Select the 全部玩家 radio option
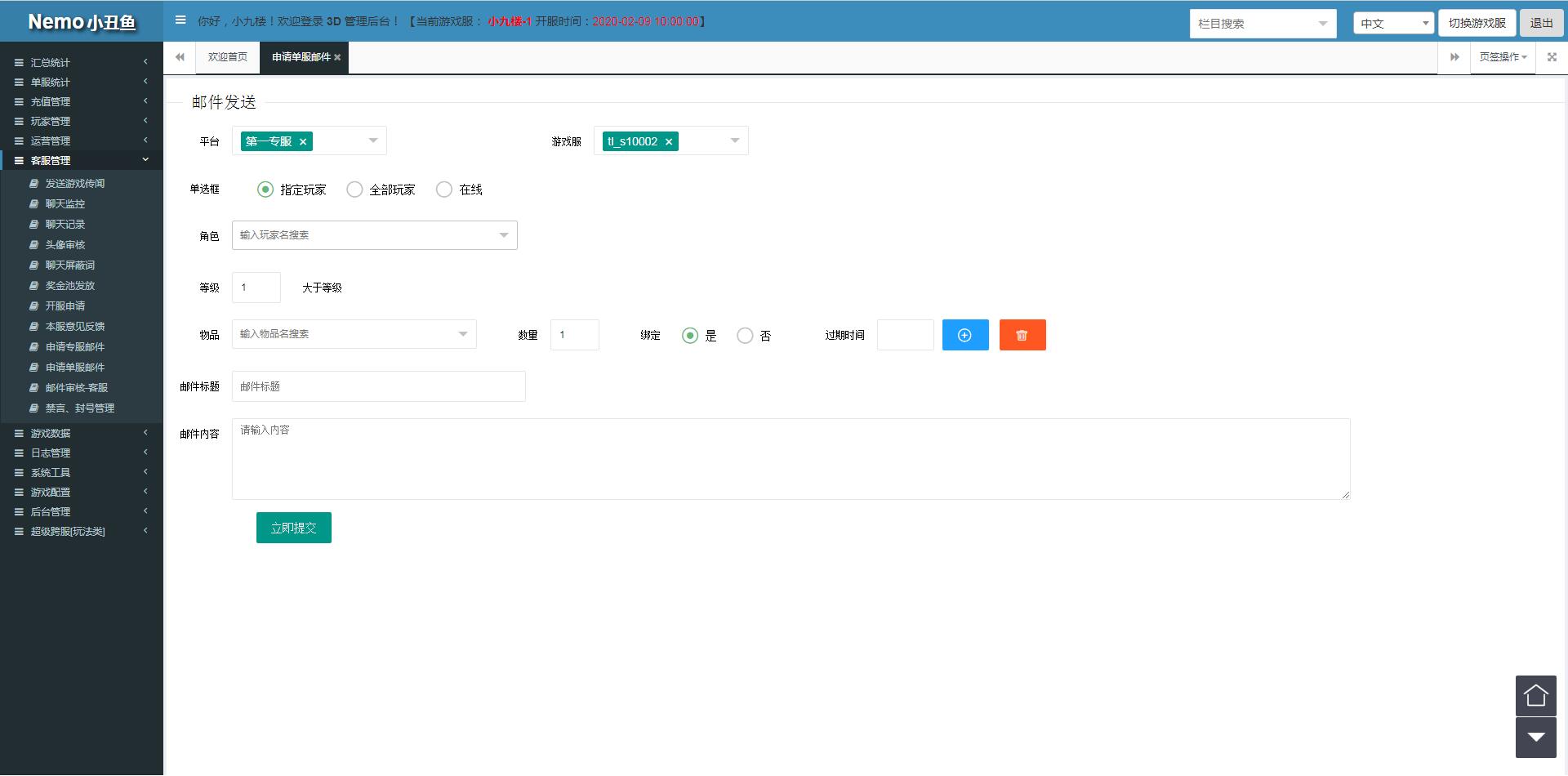 tap(354, 190)
